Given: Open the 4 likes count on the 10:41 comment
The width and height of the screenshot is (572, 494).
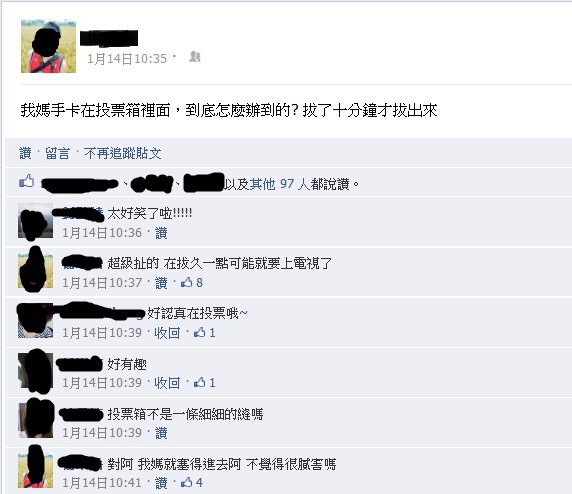Looking at the screenshot, I should click(x=192, y=483).
